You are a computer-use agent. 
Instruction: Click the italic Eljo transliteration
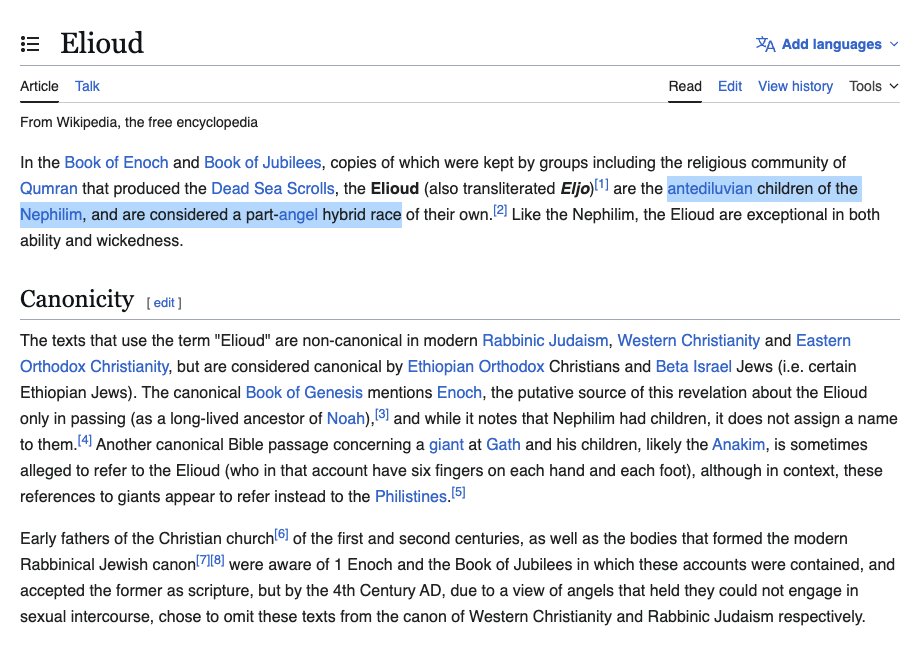pos(575,188)
